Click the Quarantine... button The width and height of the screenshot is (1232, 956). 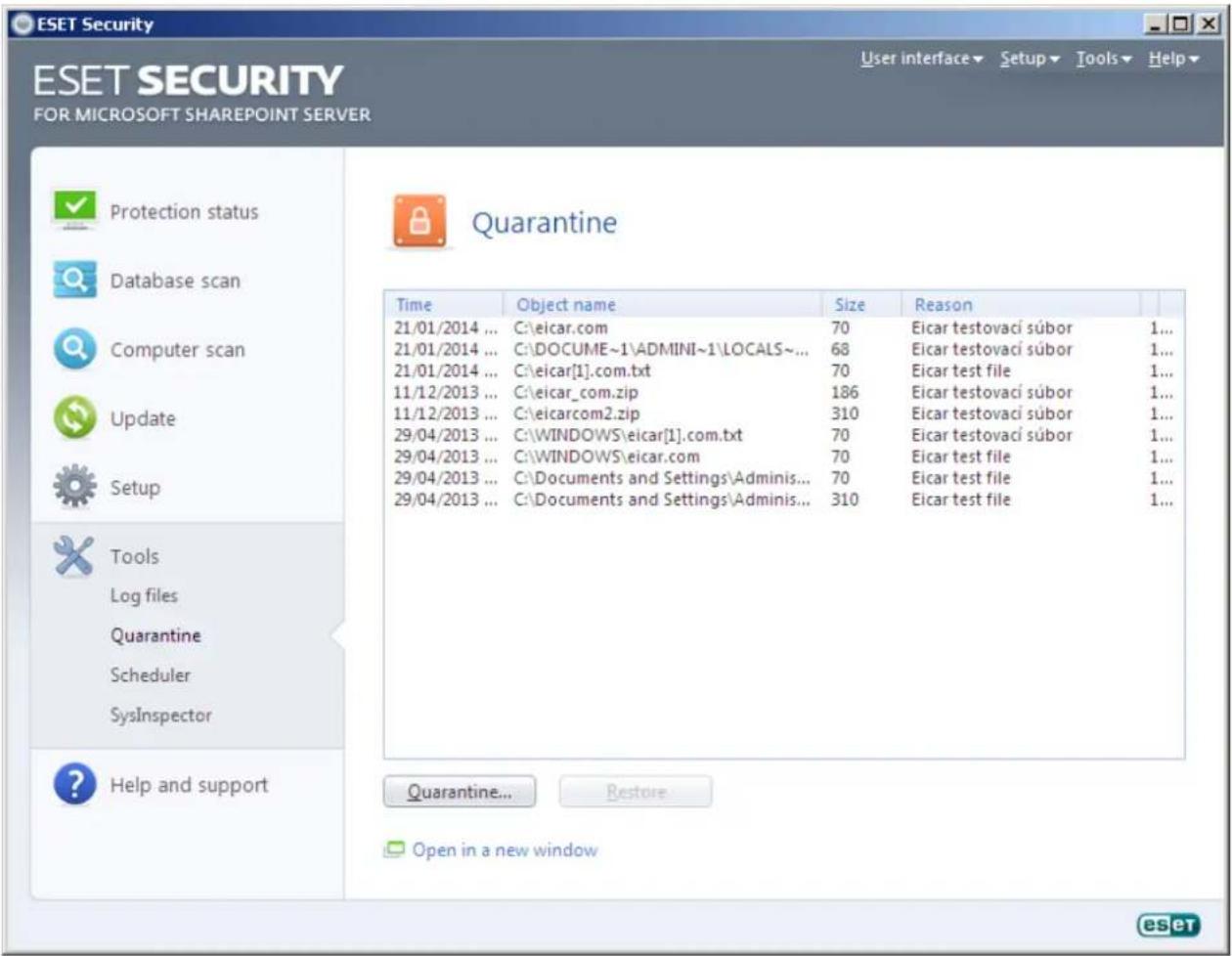[x=460, y=793]
